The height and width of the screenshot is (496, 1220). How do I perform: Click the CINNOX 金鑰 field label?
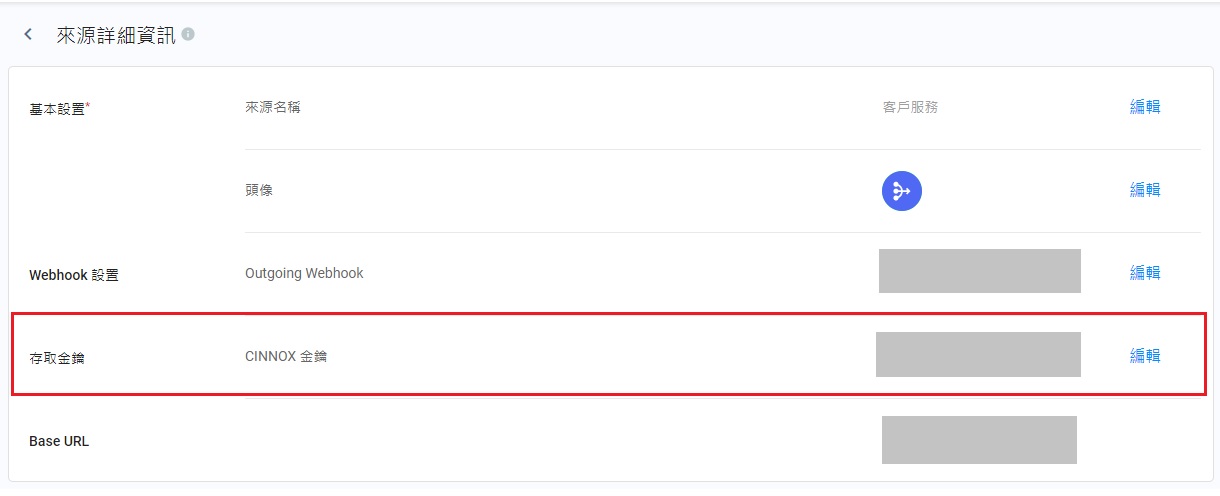(x=286, y=356)
